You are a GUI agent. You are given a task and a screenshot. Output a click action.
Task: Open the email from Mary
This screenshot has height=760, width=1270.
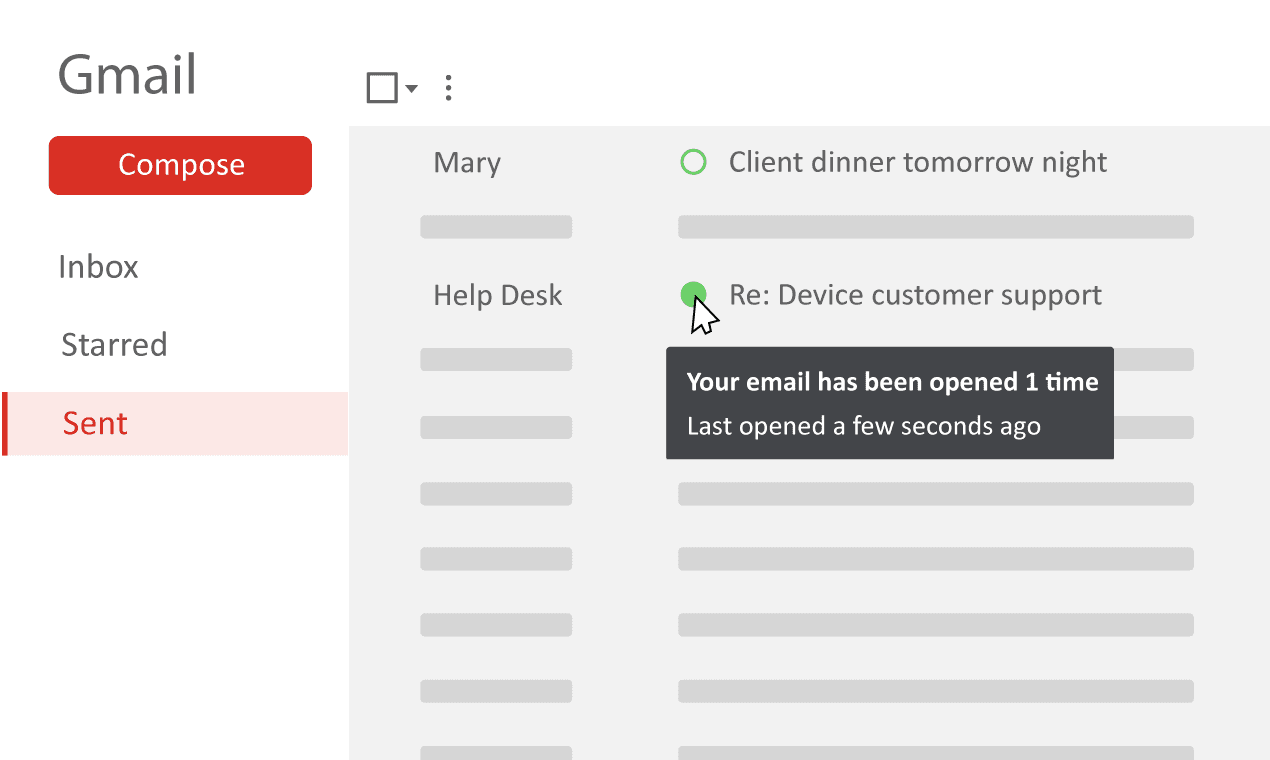[x=467, y=163]
